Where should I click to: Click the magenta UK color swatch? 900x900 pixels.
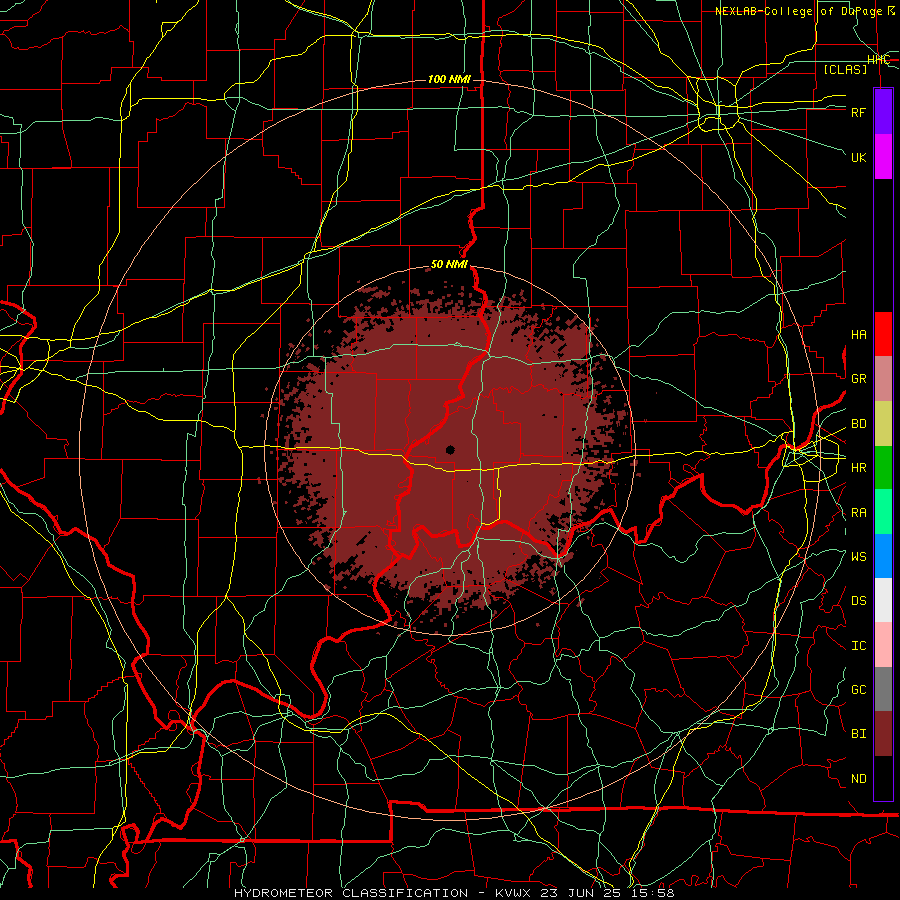click(x=883, y=157)
